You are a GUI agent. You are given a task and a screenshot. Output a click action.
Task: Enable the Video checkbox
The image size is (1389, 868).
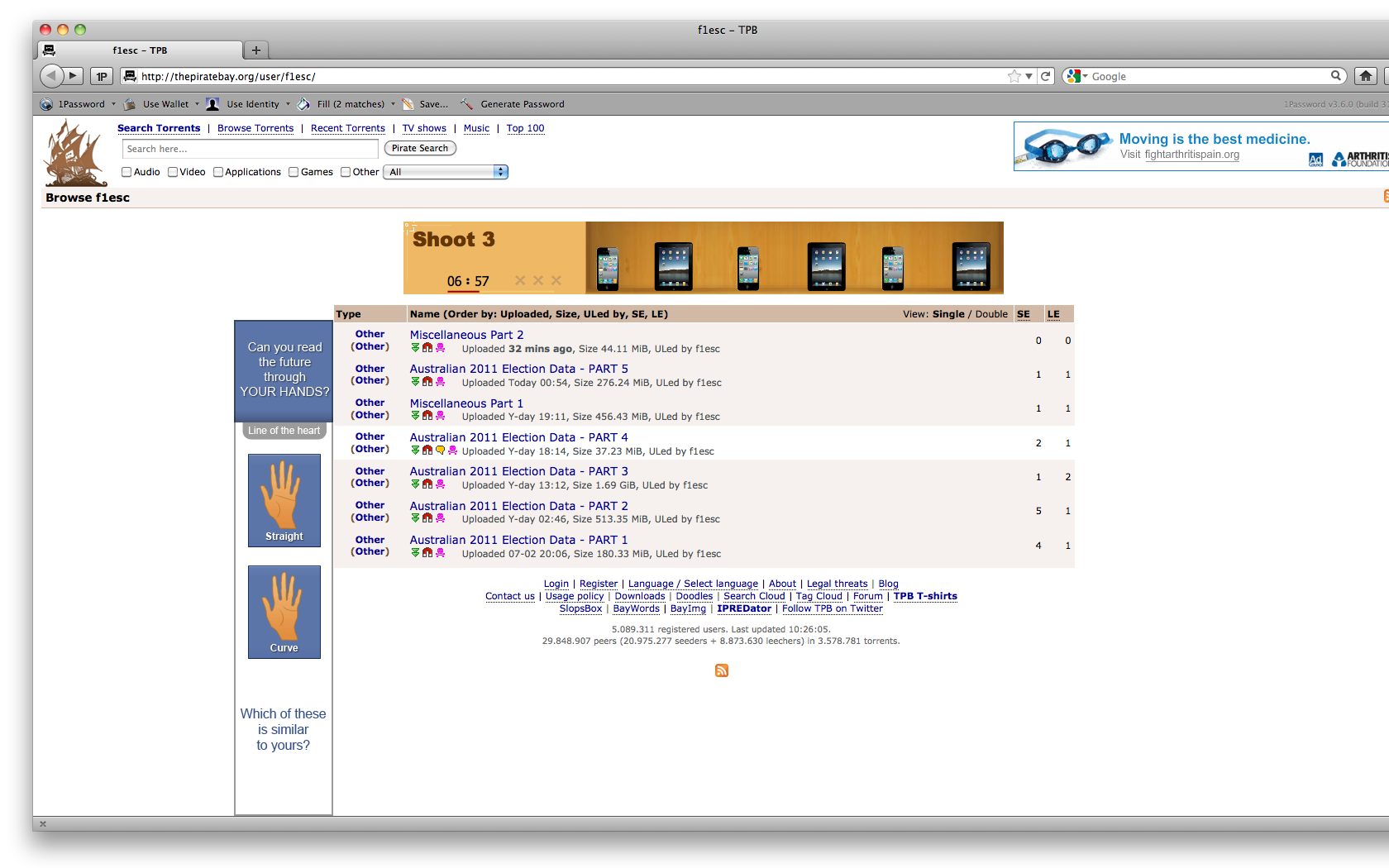point(173,172)
